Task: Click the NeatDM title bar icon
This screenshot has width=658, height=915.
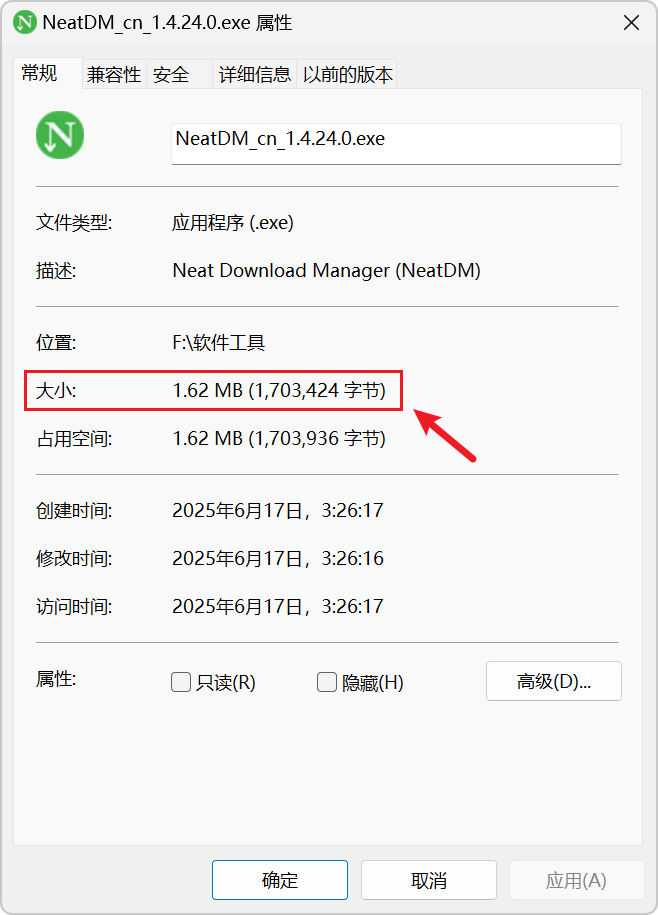Action: pyautogui.click(x=25, y=23)
